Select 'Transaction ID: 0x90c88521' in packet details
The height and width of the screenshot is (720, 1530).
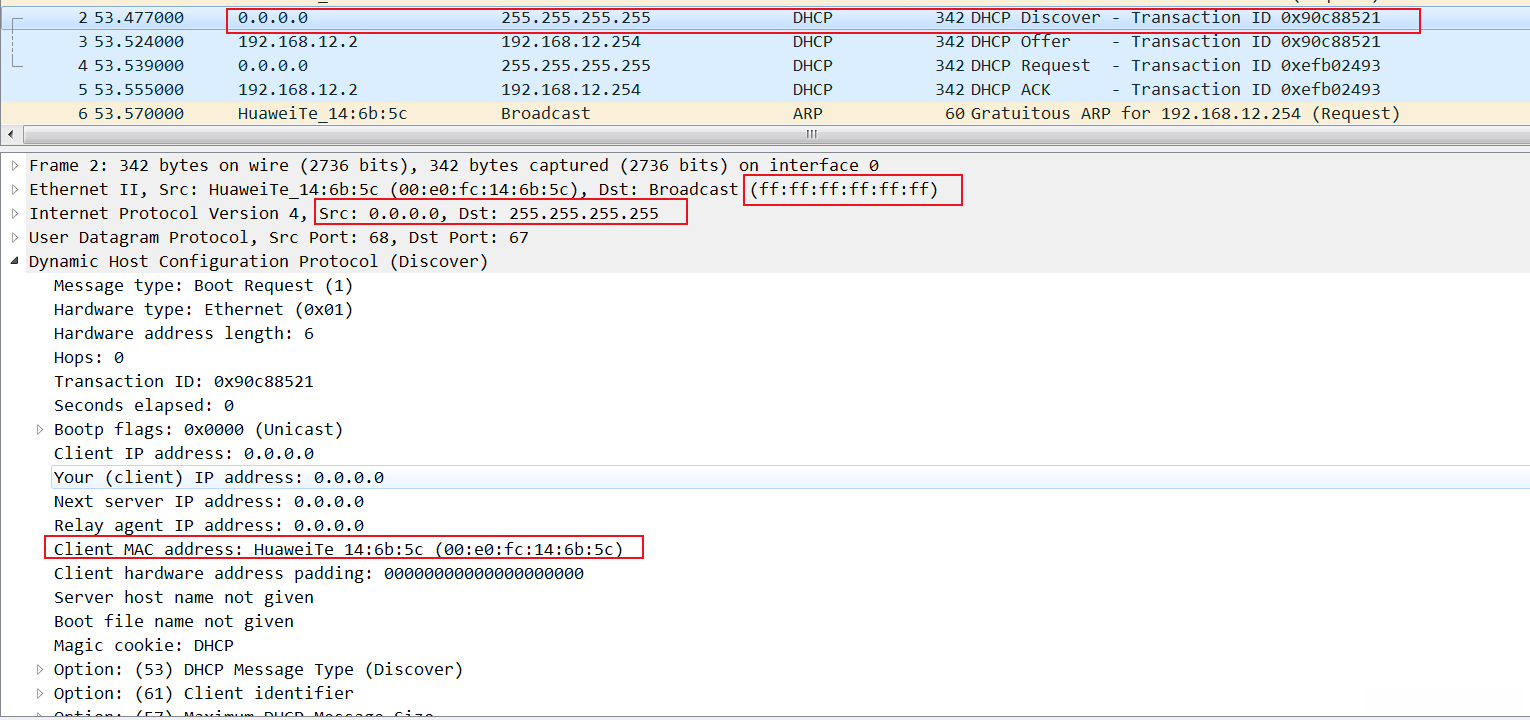point(183,381)
